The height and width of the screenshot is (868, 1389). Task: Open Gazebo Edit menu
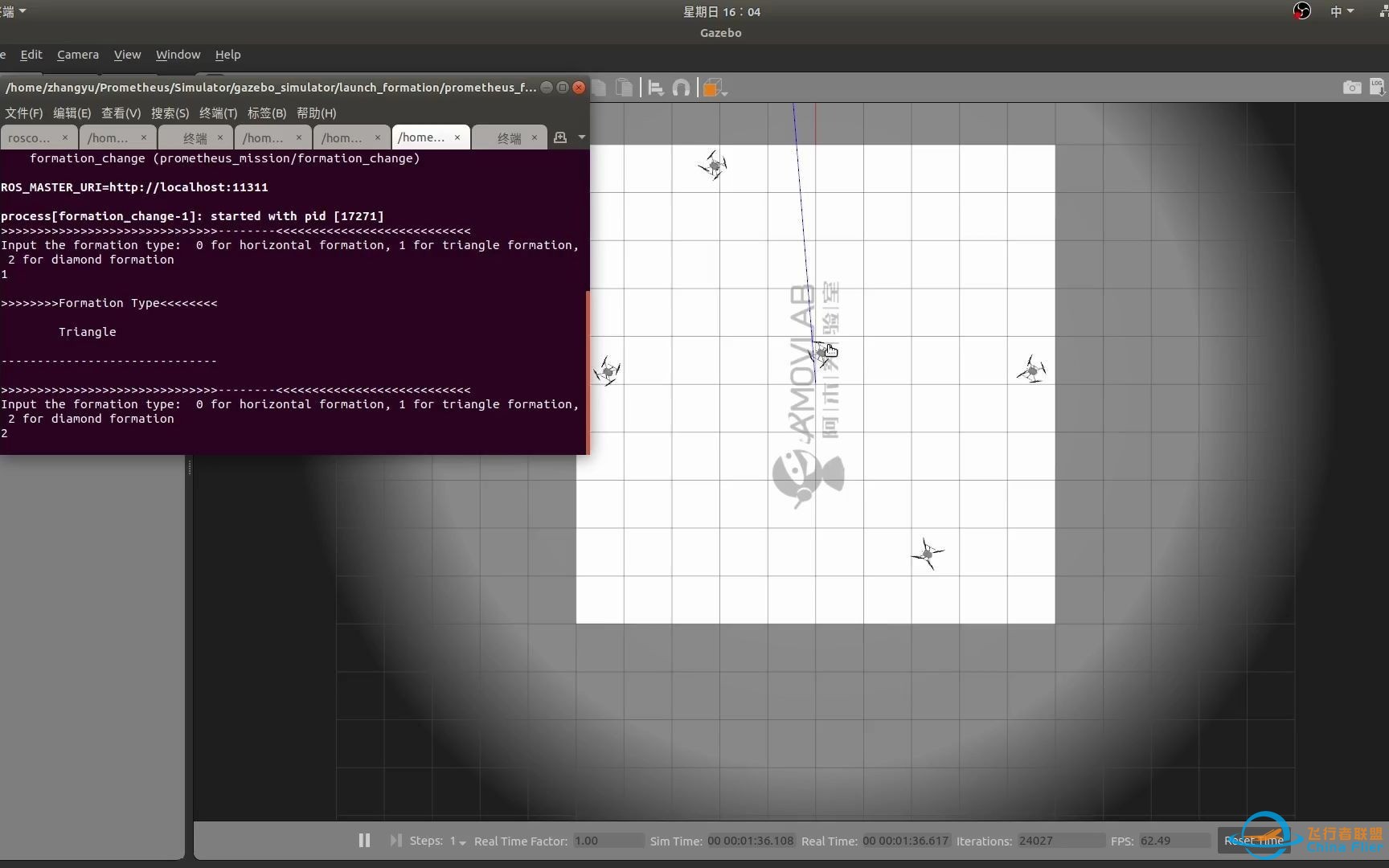click(x=31, y=55)
